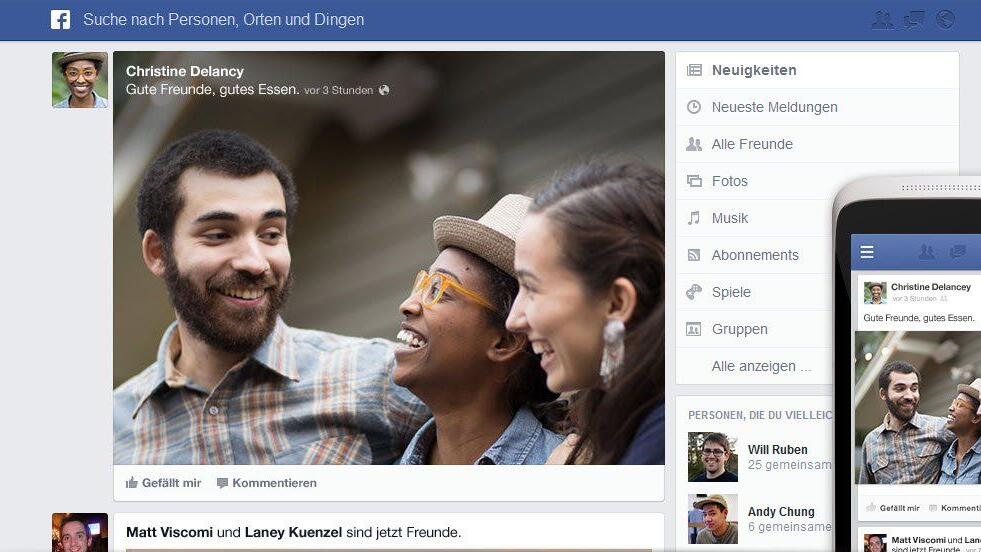Expand feed list with 'Alle anzeigen ...'
This screenshot has height=552, width=981.
click(x=761, y=366)
